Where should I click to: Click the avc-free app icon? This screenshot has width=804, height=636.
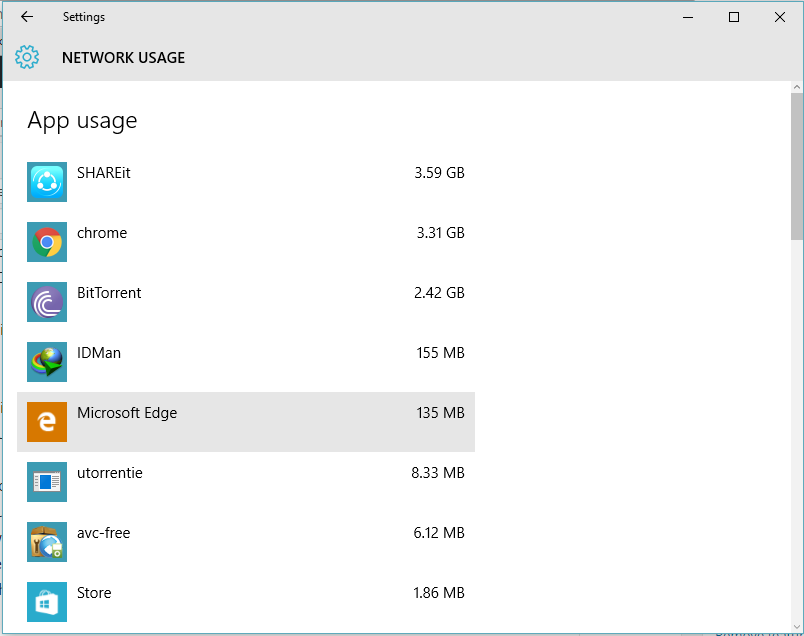point(47,542)
